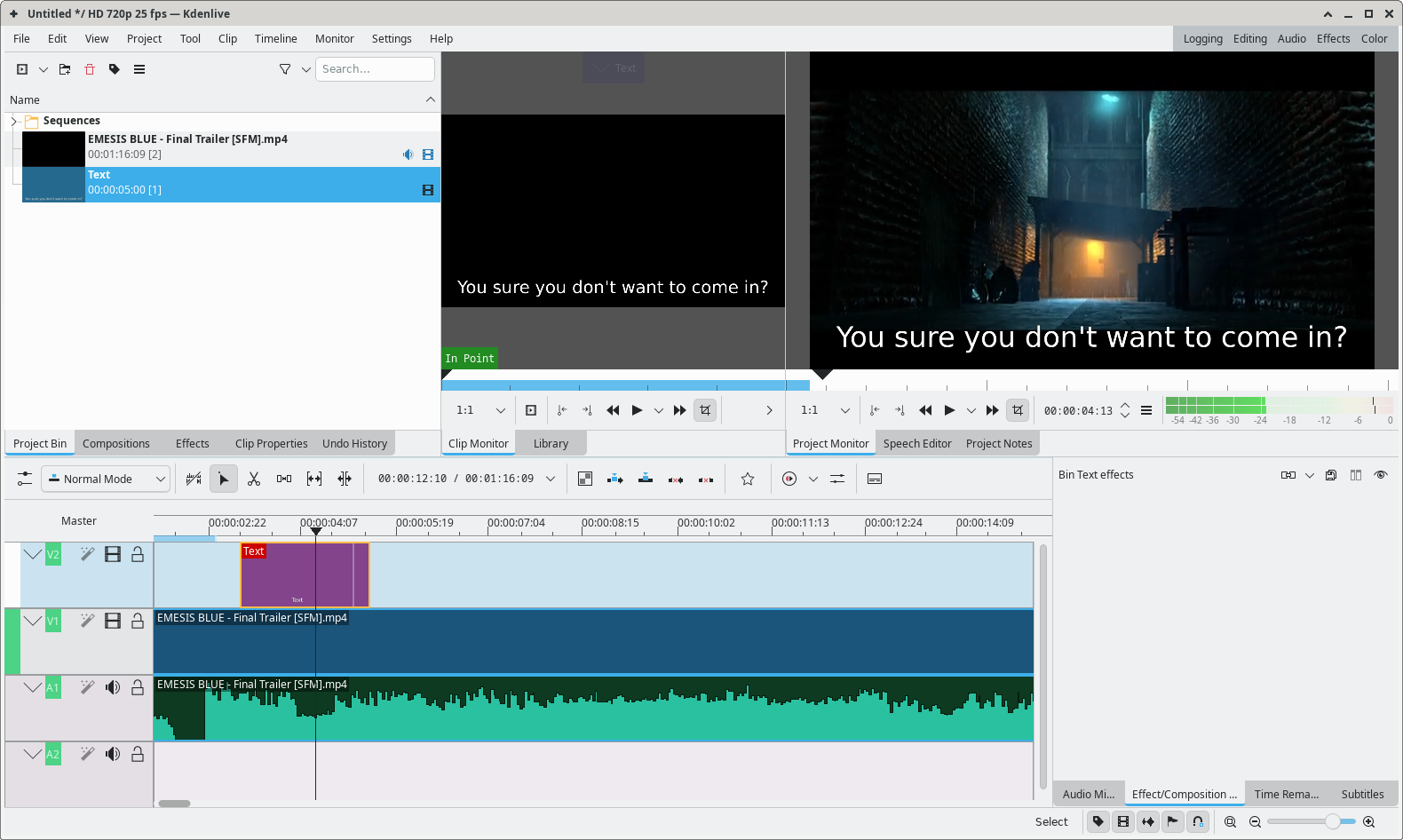1403x840 pixels.
Task: Open the Project menu
Action: coord(144,39)
